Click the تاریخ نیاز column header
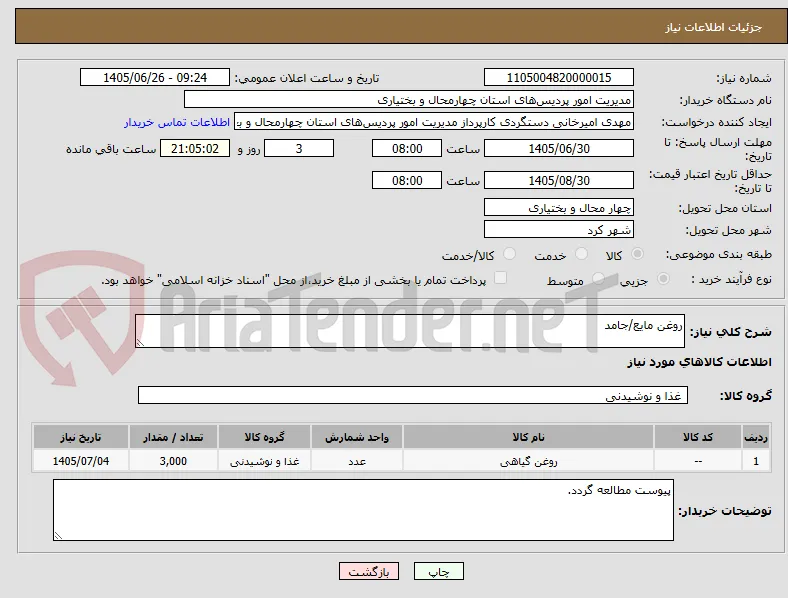This screenshot has width=788, height=598. pyautogui.click(x=80, y=437)
